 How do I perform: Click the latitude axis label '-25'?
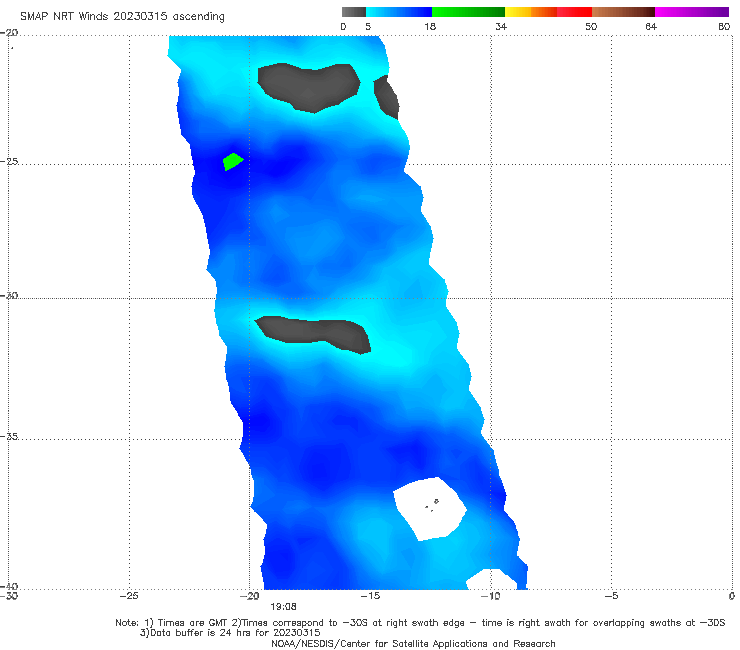pyautogui.click(x=9, y=161)
